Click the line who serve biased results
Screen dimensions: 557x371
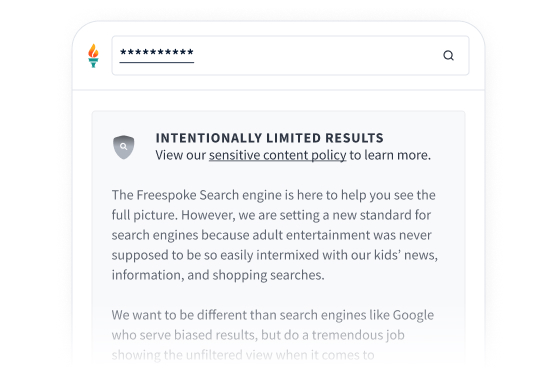(x=258, y=335)
